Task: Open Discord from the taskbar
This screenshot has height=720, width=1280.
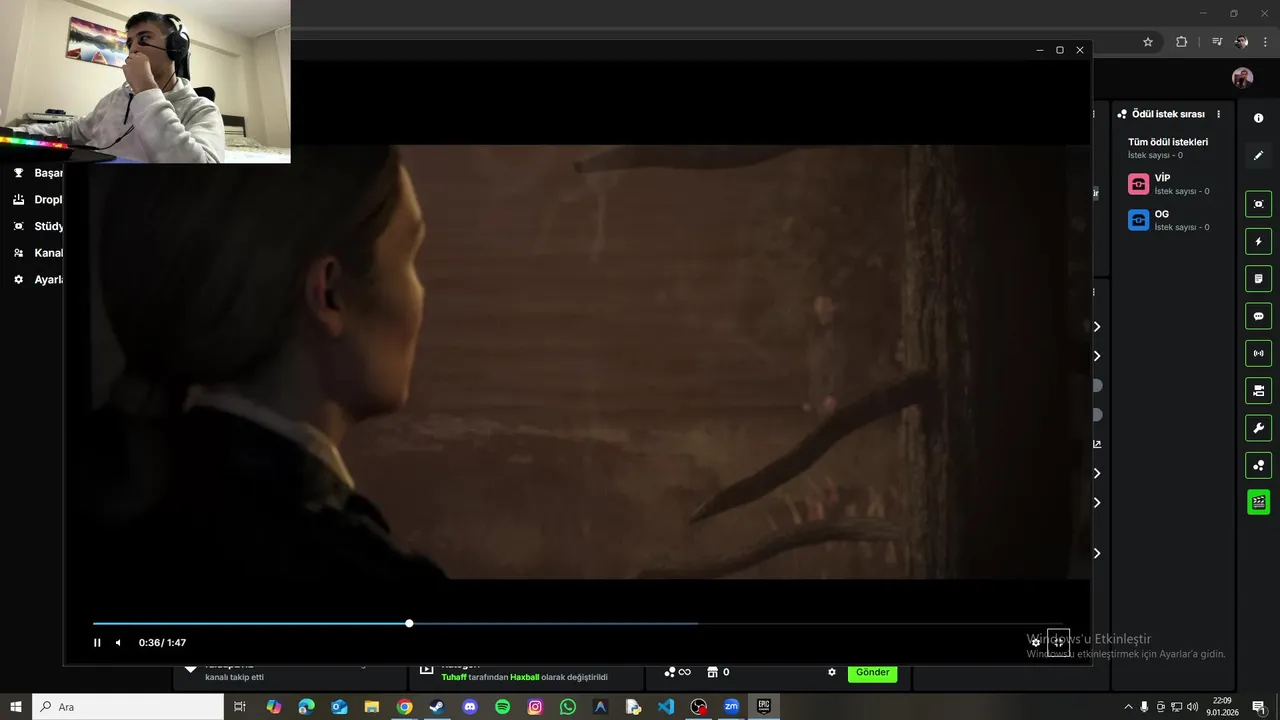Action: pyautogui.click(x=470, y=707)
